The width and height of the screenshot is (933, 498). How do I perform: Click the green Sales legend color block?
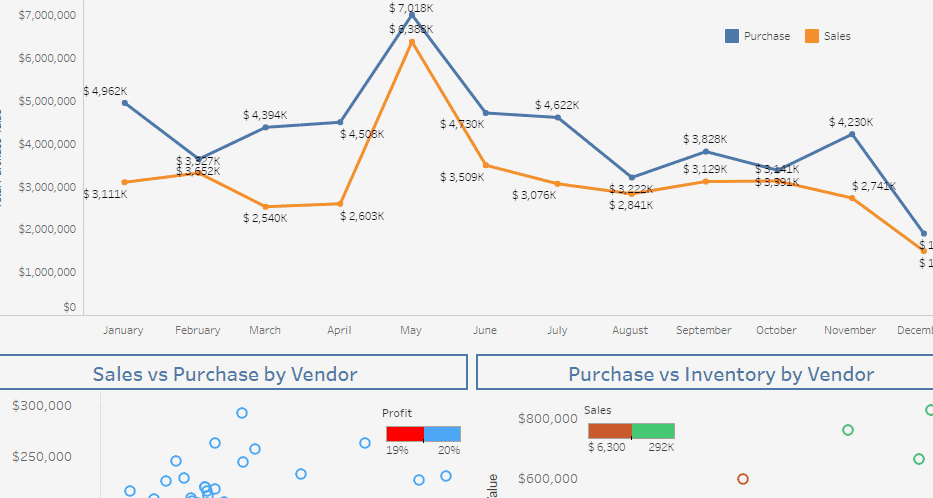pyautogui.click(x=653, y=431)
